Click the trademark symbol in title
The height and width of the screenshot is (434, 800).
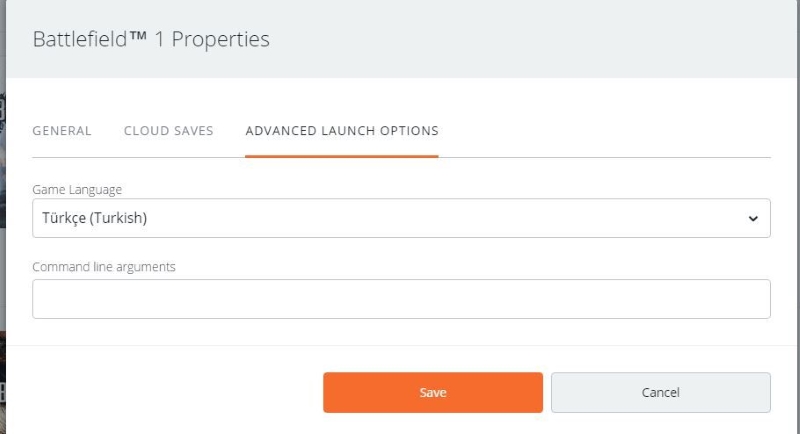pyautogui.click(x=138, y=36)
